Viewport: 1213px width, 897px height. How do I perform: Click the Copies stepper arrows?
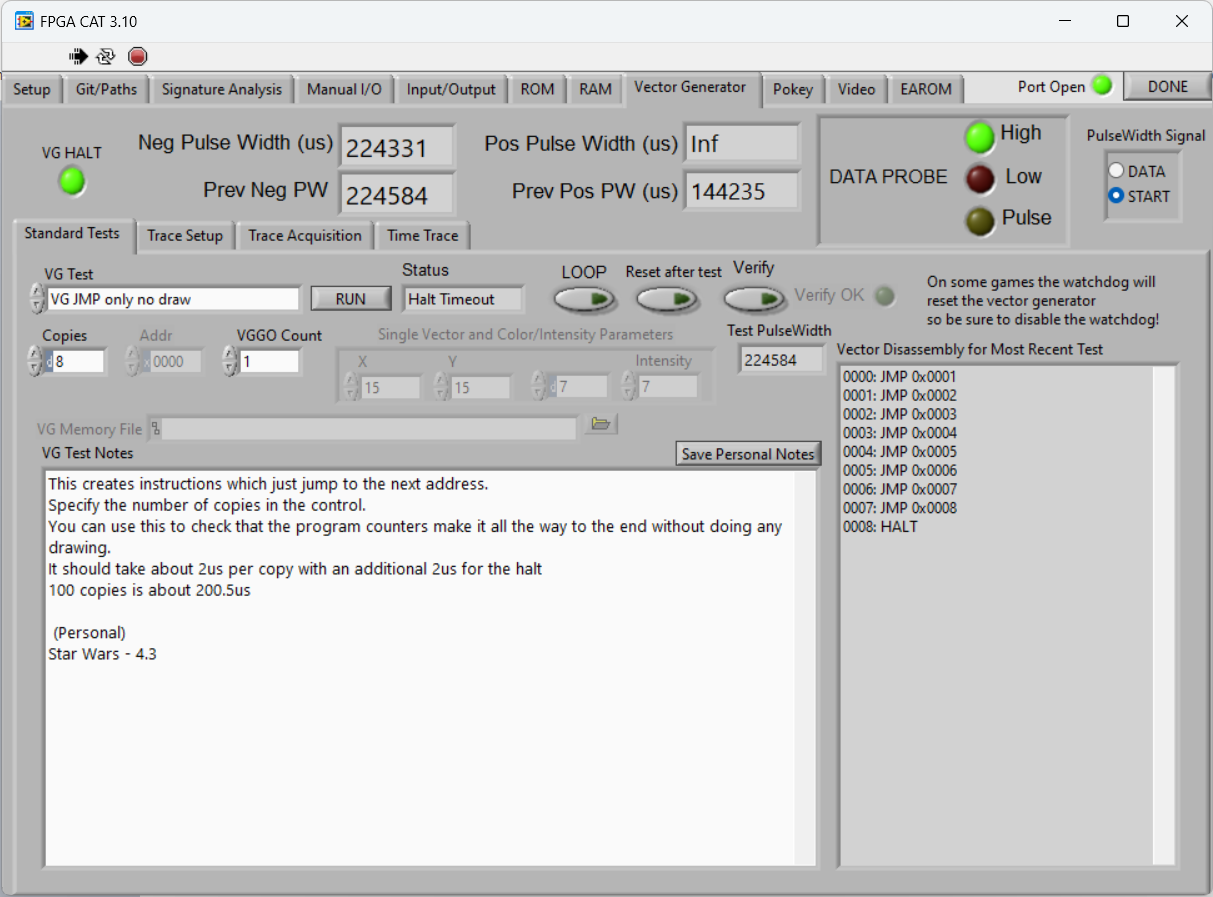pos(35,361)
